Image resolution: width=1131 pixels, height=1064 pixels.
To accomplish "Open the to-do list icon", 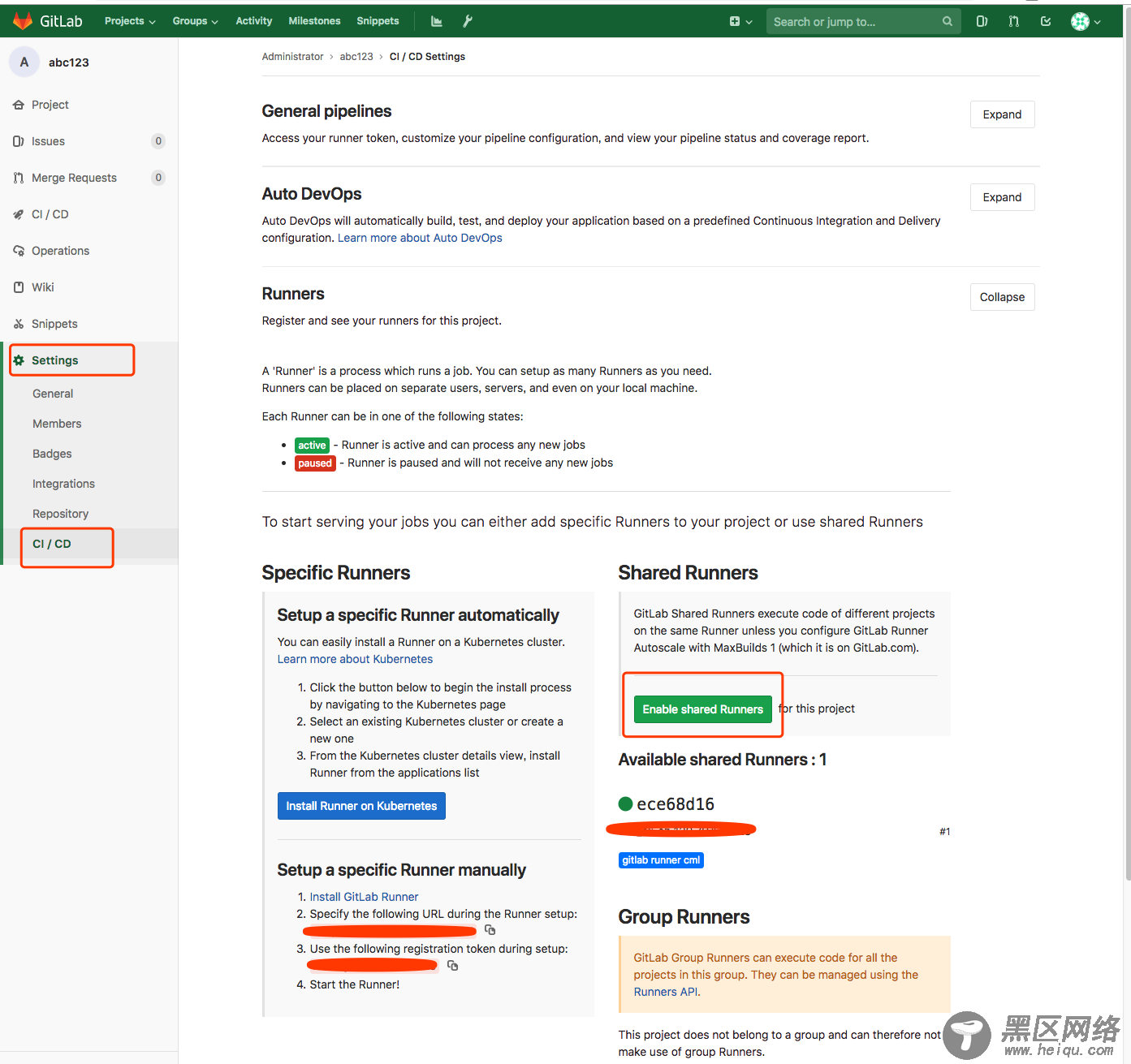I will (x=1046, y=22).
